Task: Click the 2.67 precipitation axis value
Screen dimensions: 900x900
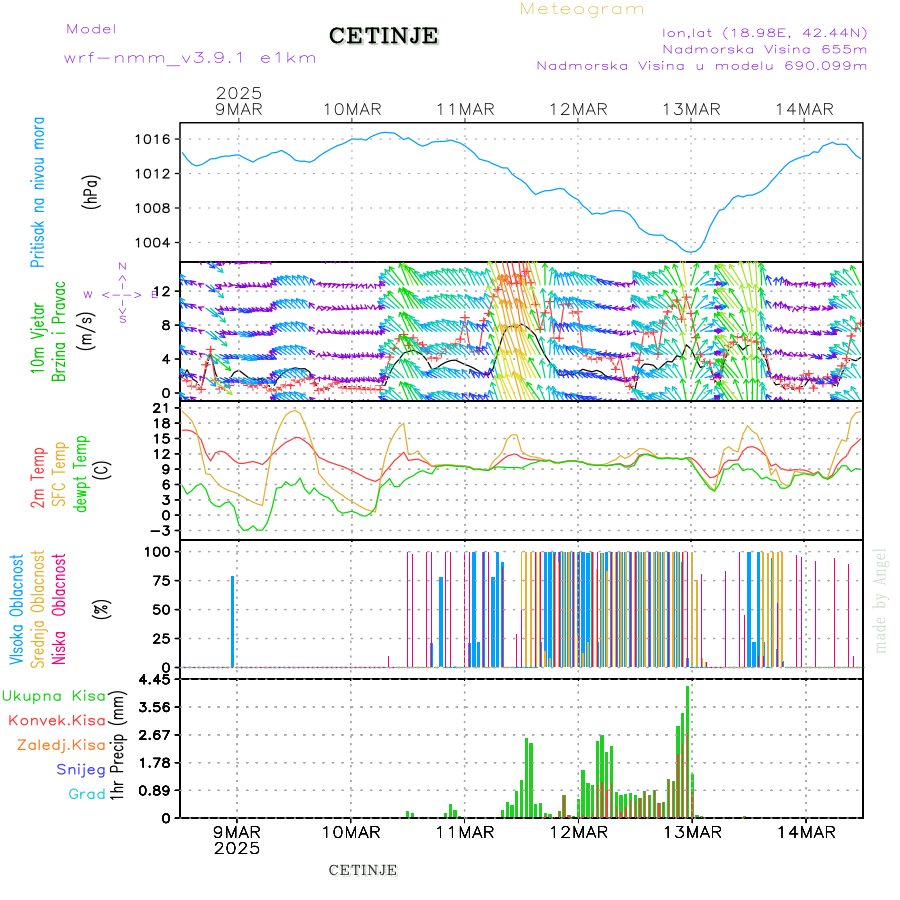Action: (155, 735)
